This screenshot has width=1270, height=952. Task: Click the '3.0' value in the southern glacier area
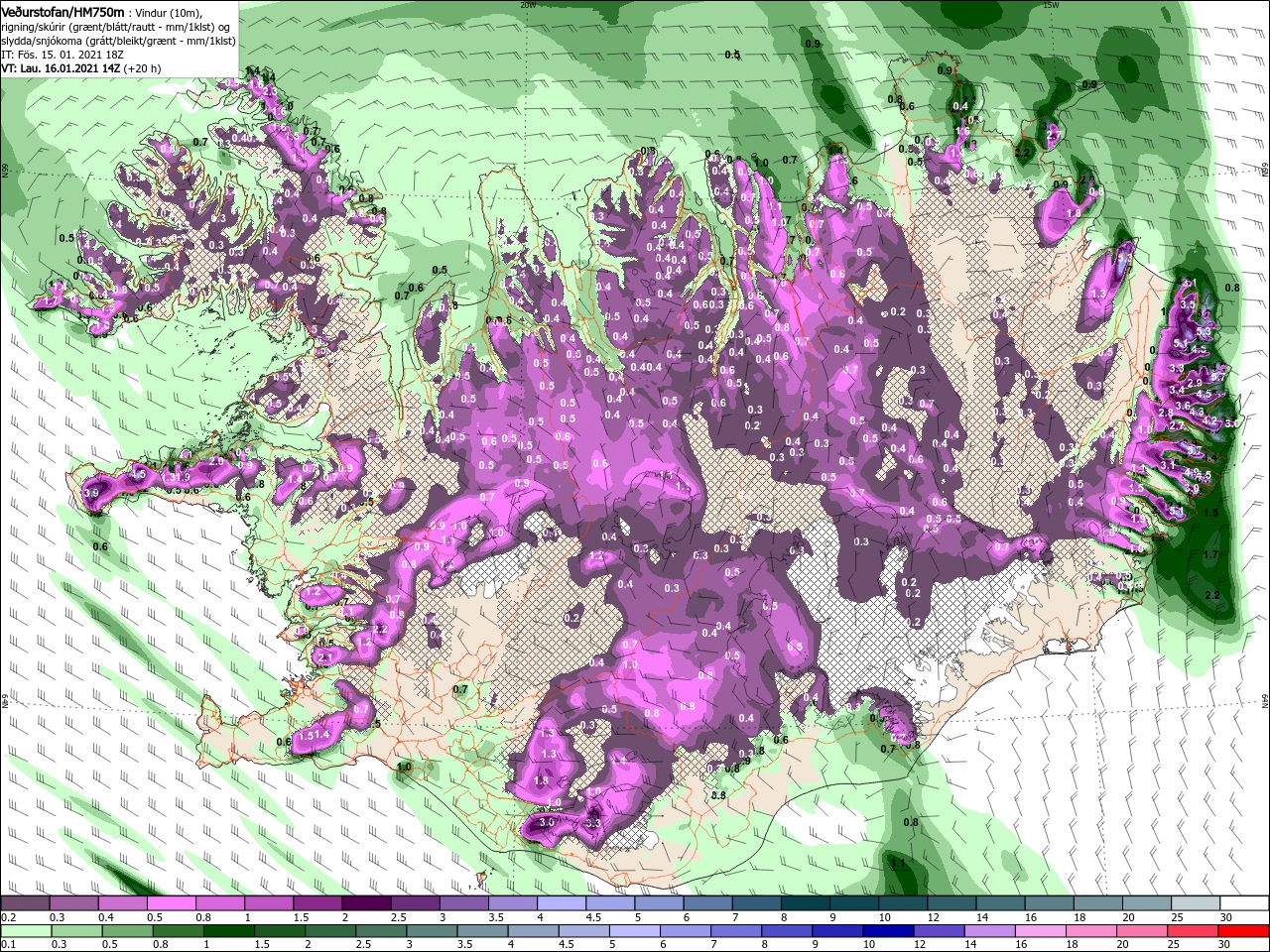547,823
